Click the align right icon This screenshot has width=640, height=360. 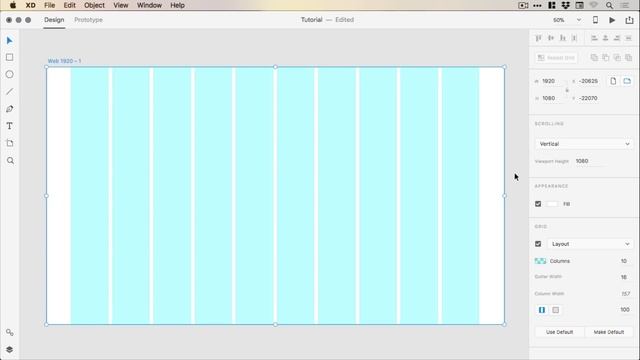pyautogui.click(x=617, y=38)
